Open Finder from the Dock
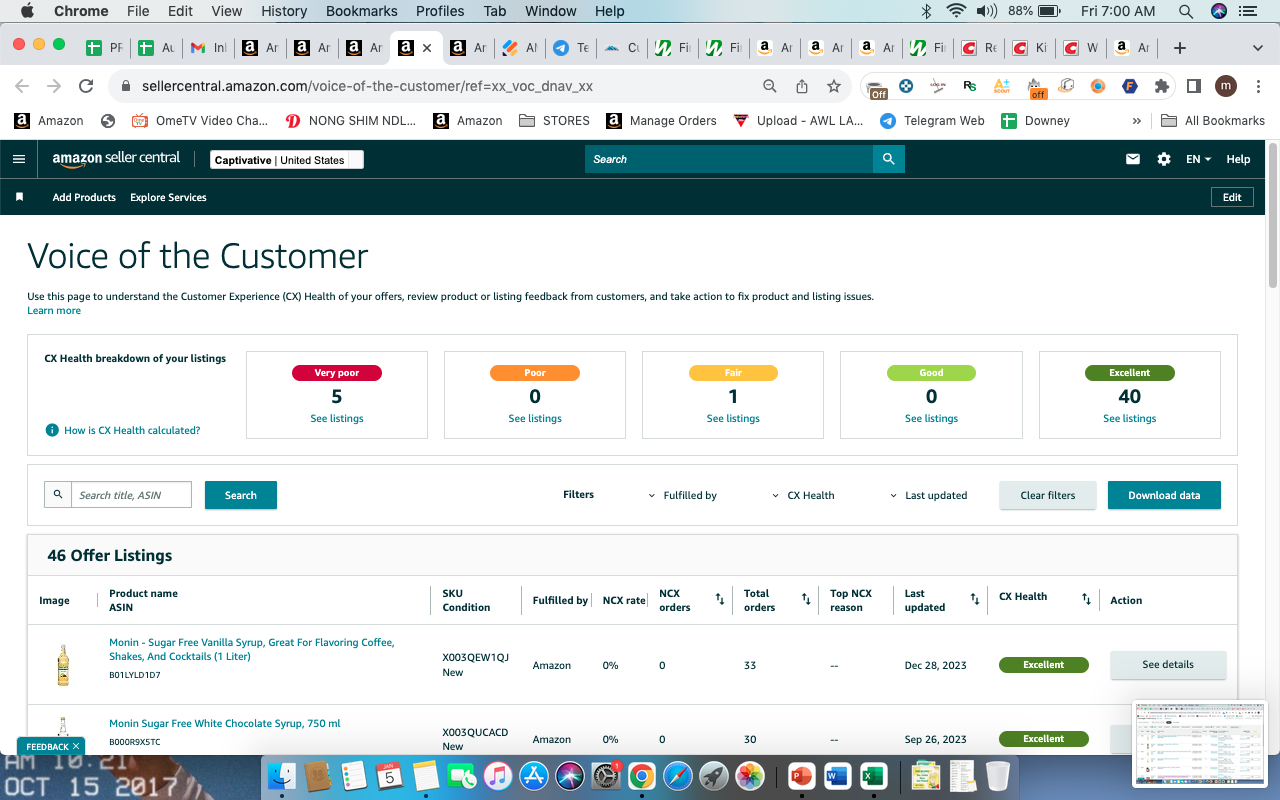Image resolution: width=1280 pixels, height=800 pixels. (283, 775)
